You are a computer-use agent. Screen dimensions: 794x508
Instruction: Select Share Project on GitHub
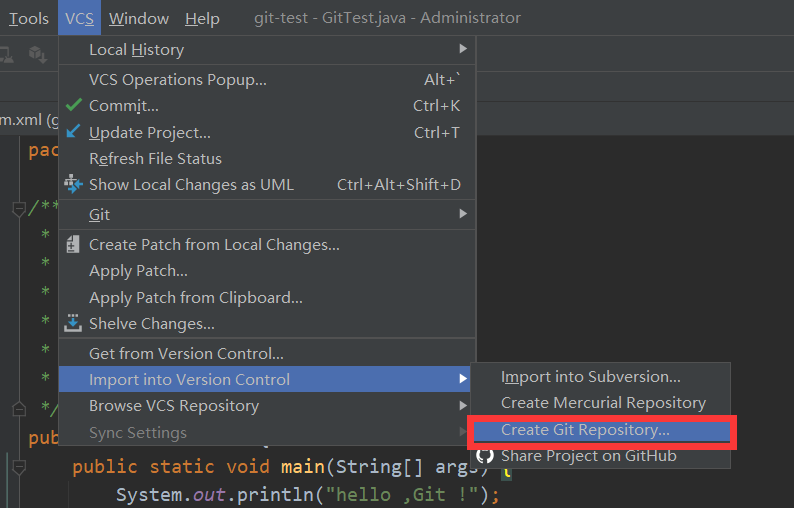[x=601, y=456]
